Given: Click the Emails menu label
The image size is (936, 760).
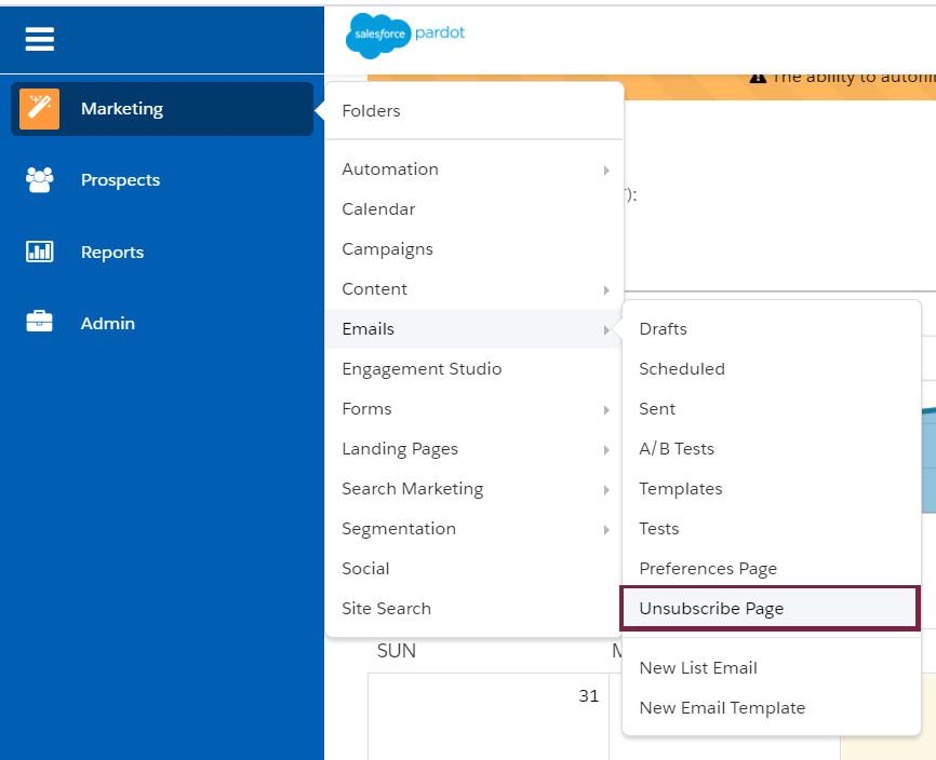Looking at the screenshot, I should click(368, 329).
